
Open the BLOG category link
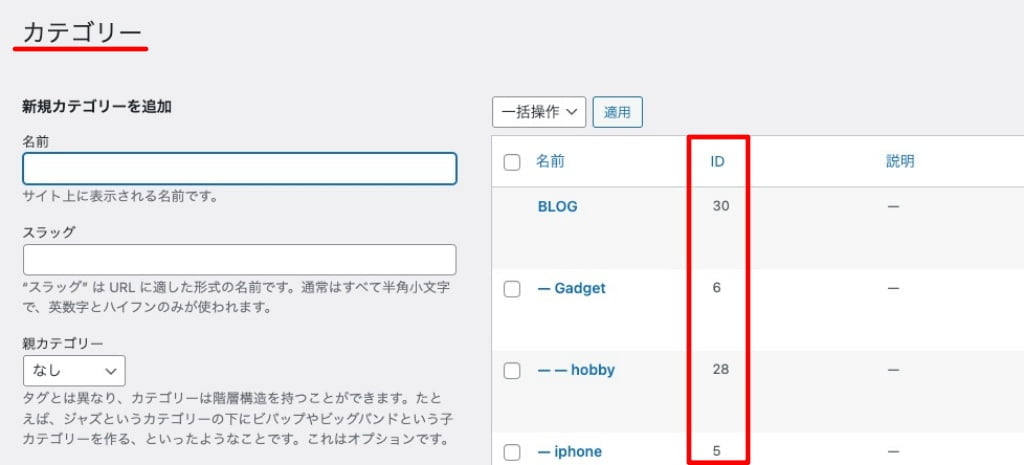coord(558,207)
